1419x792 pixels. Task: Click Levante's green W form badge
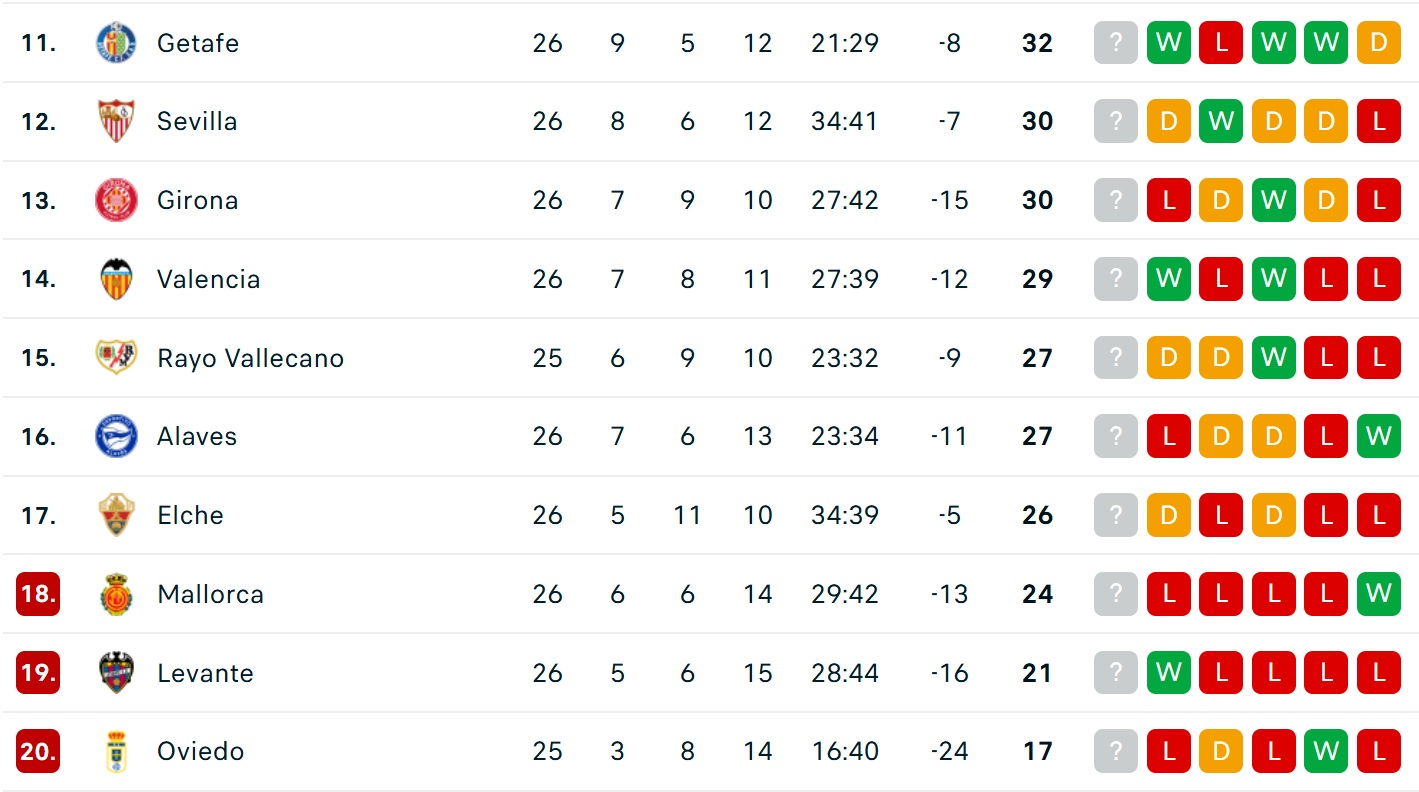pyautogui.click(x=1169, y=673)
